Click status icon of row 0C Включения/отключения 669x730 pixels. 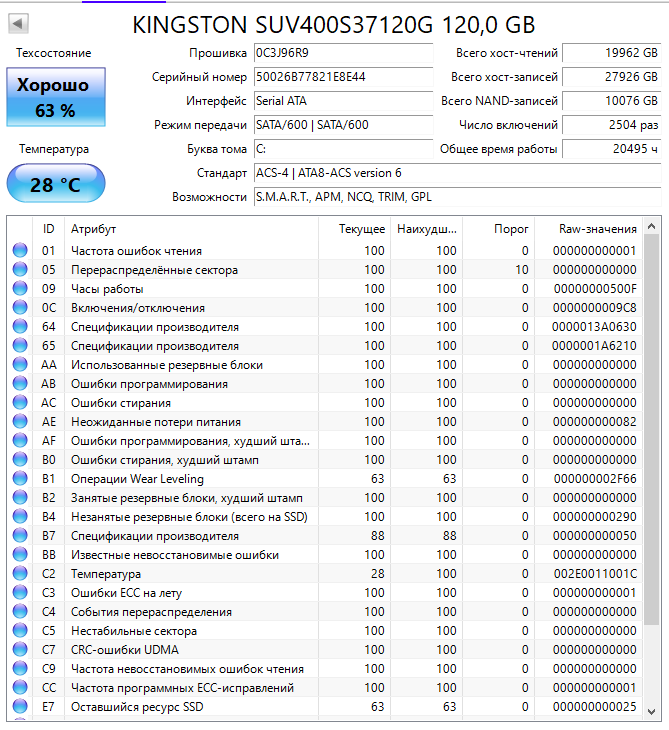click(x=20, y=308)
